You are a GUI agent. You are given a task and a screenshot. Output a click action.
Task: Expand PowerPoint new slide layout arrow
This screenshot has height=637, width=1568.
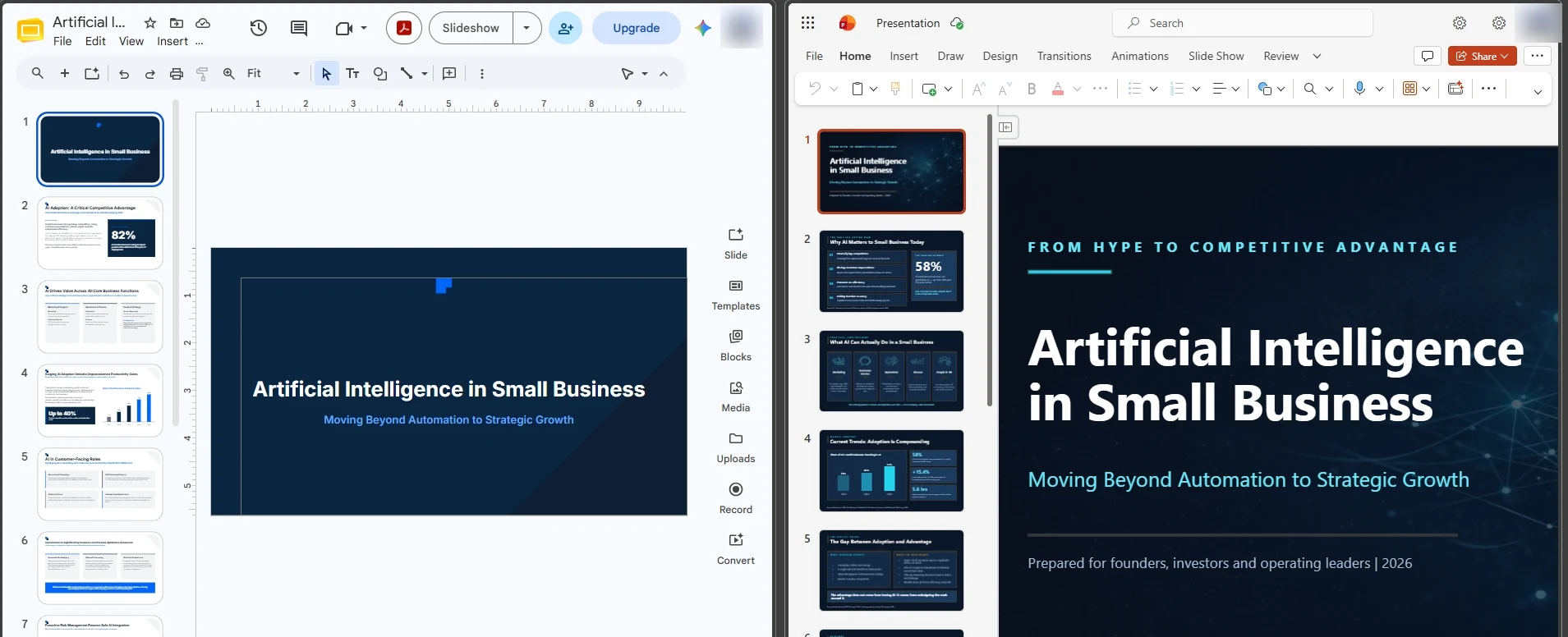click(x=948, y=89)
